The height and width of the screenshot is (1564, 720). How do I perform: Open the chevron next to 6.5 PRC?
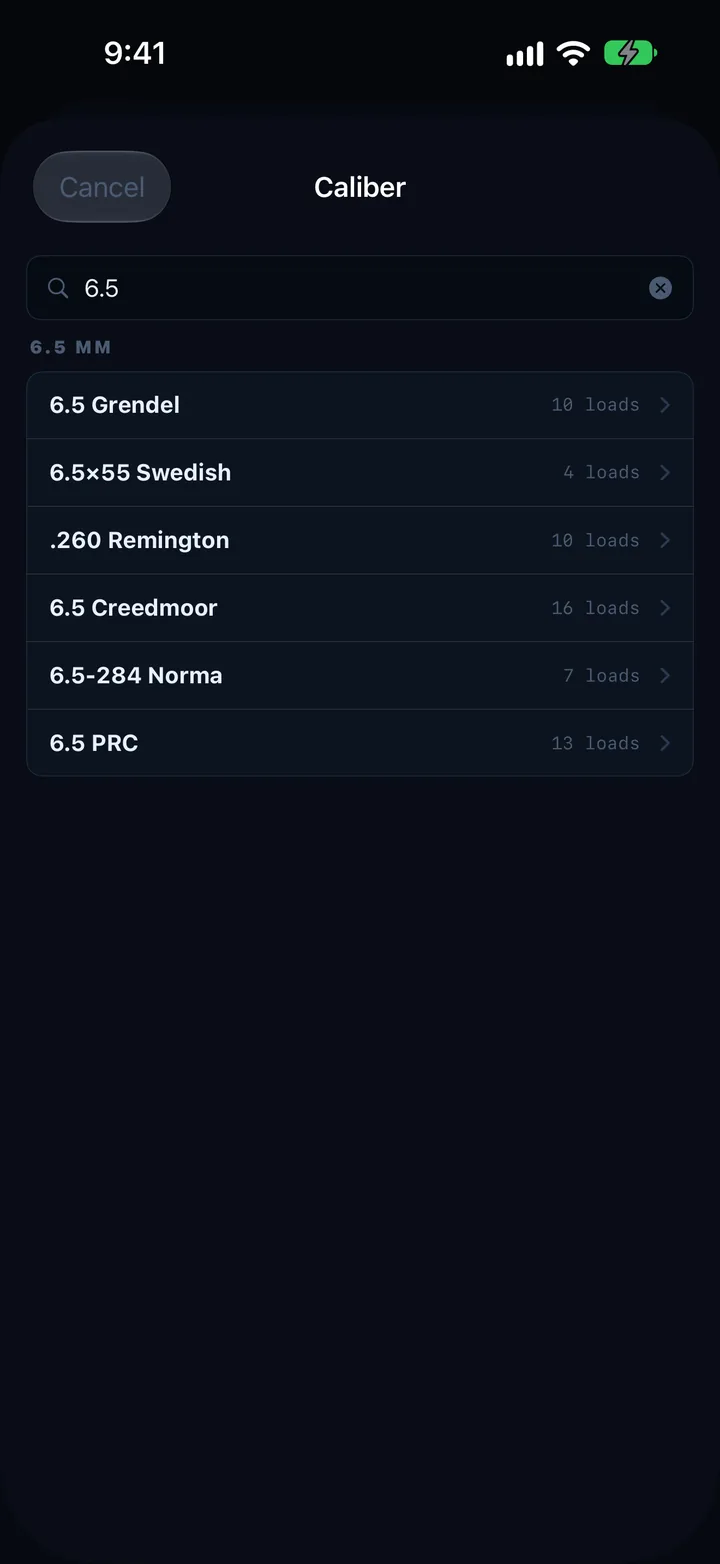[x=665, y=743]
